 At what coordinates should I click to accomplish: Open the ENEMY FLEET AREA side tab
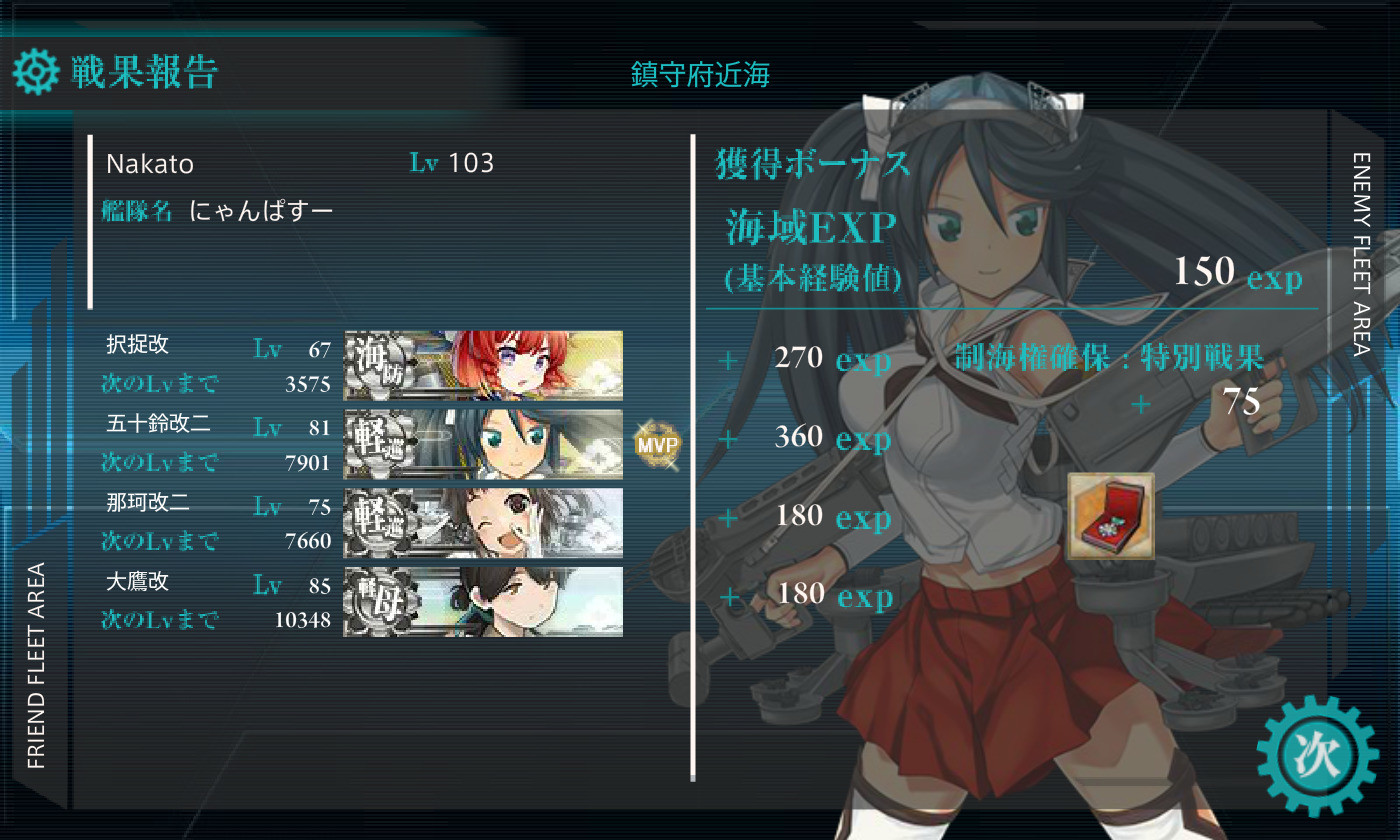[1361, 254]
